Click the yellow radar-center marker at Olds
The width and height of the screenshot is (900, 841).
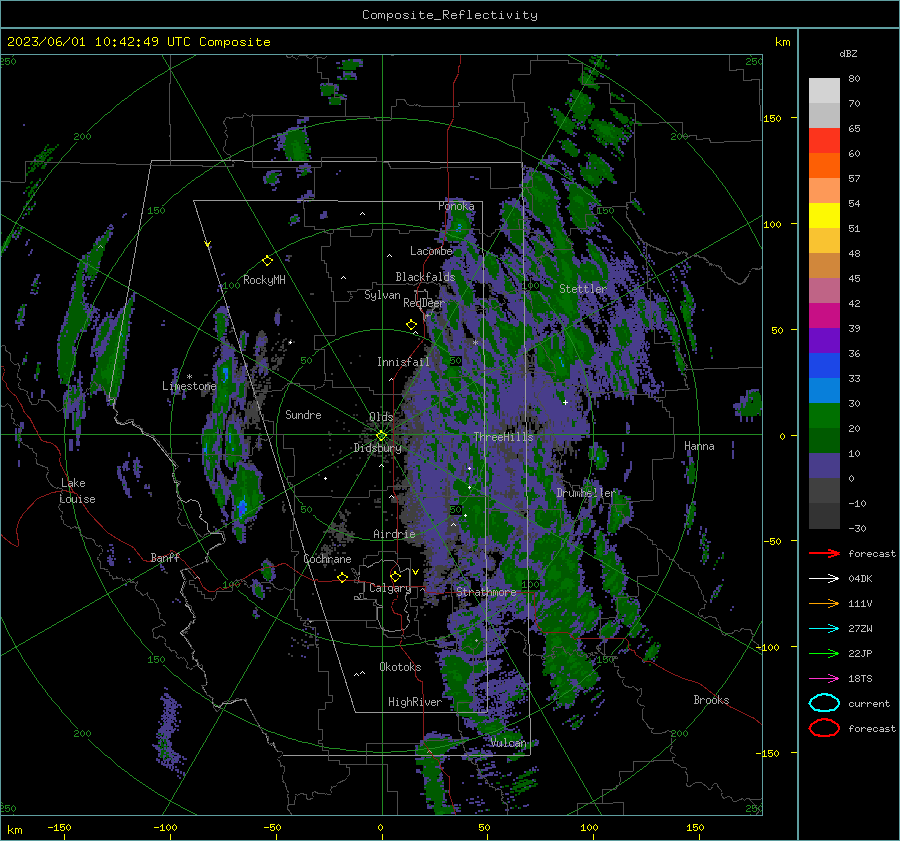[x=381, y=436]
